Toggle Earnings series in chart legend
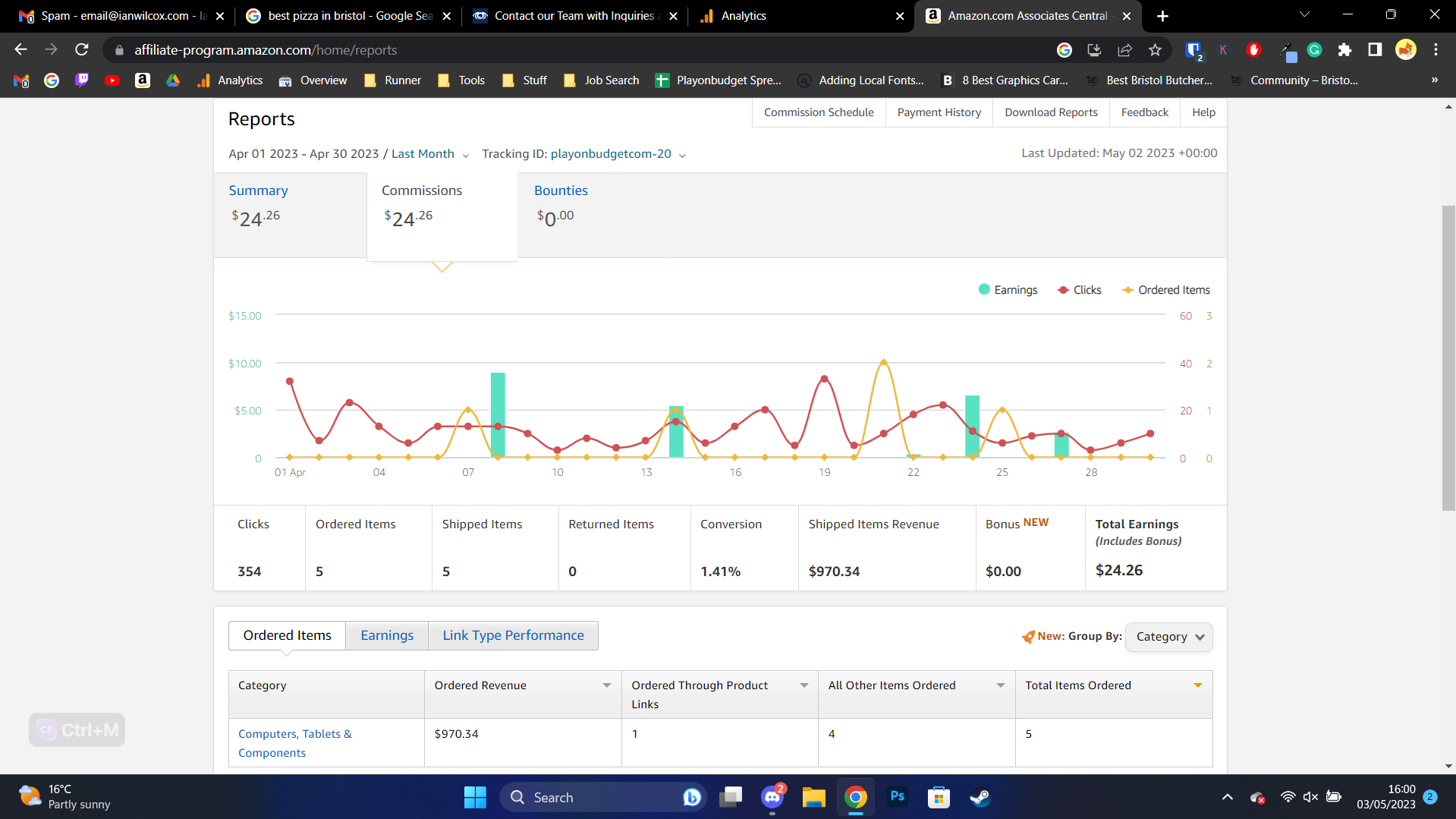The width and height of the screenshot is (1456, 819). (1008, 290)
